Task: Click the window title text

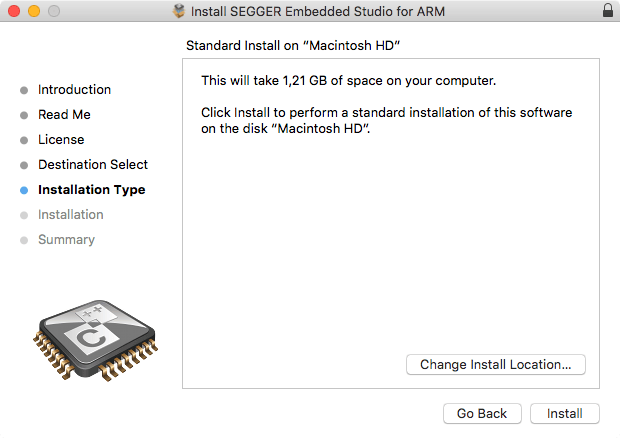Action: [318, 11]
